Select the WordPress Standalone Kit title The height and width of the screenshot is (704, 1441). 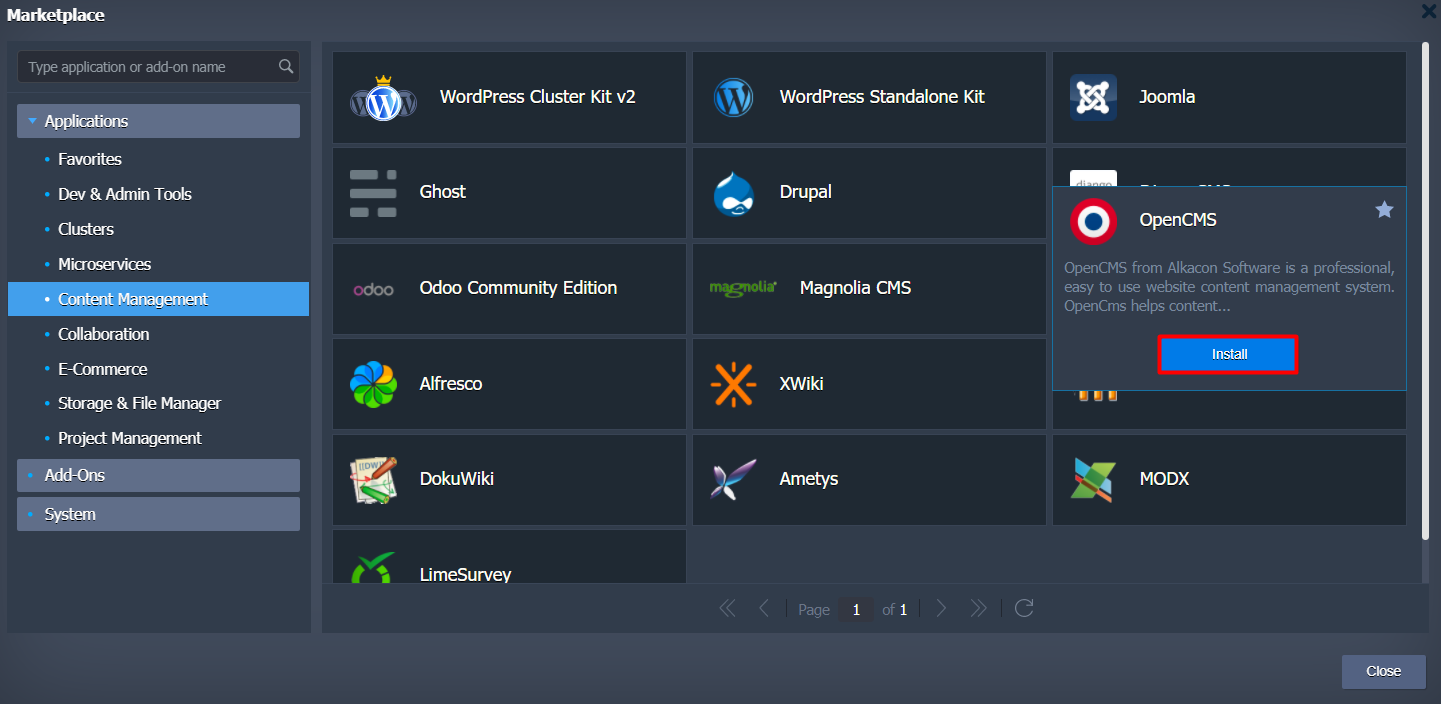[x=882, y=97]
